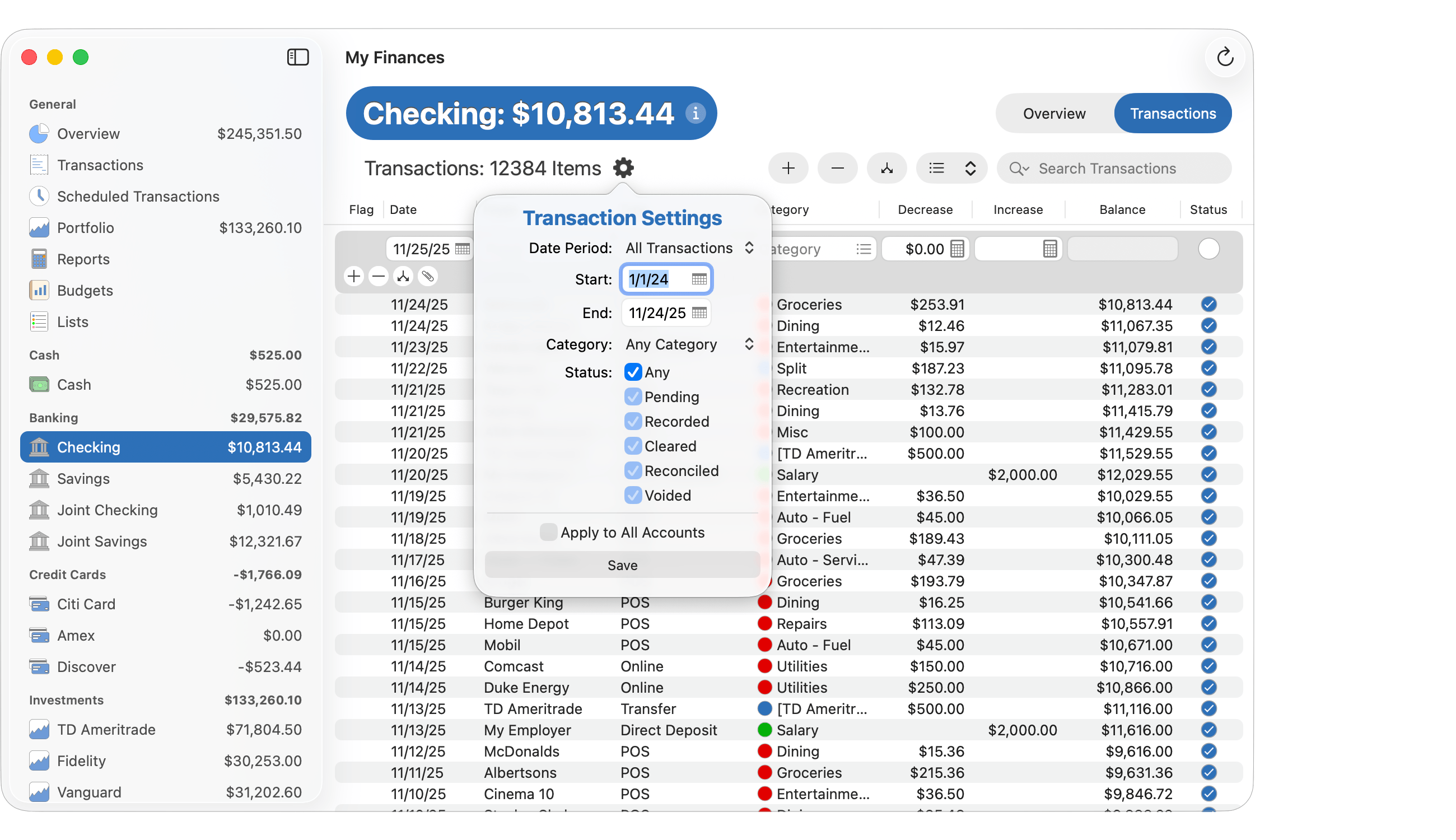Toggle the sidebar panel icon
This screenshot has height=840, width=1456.
298,57
